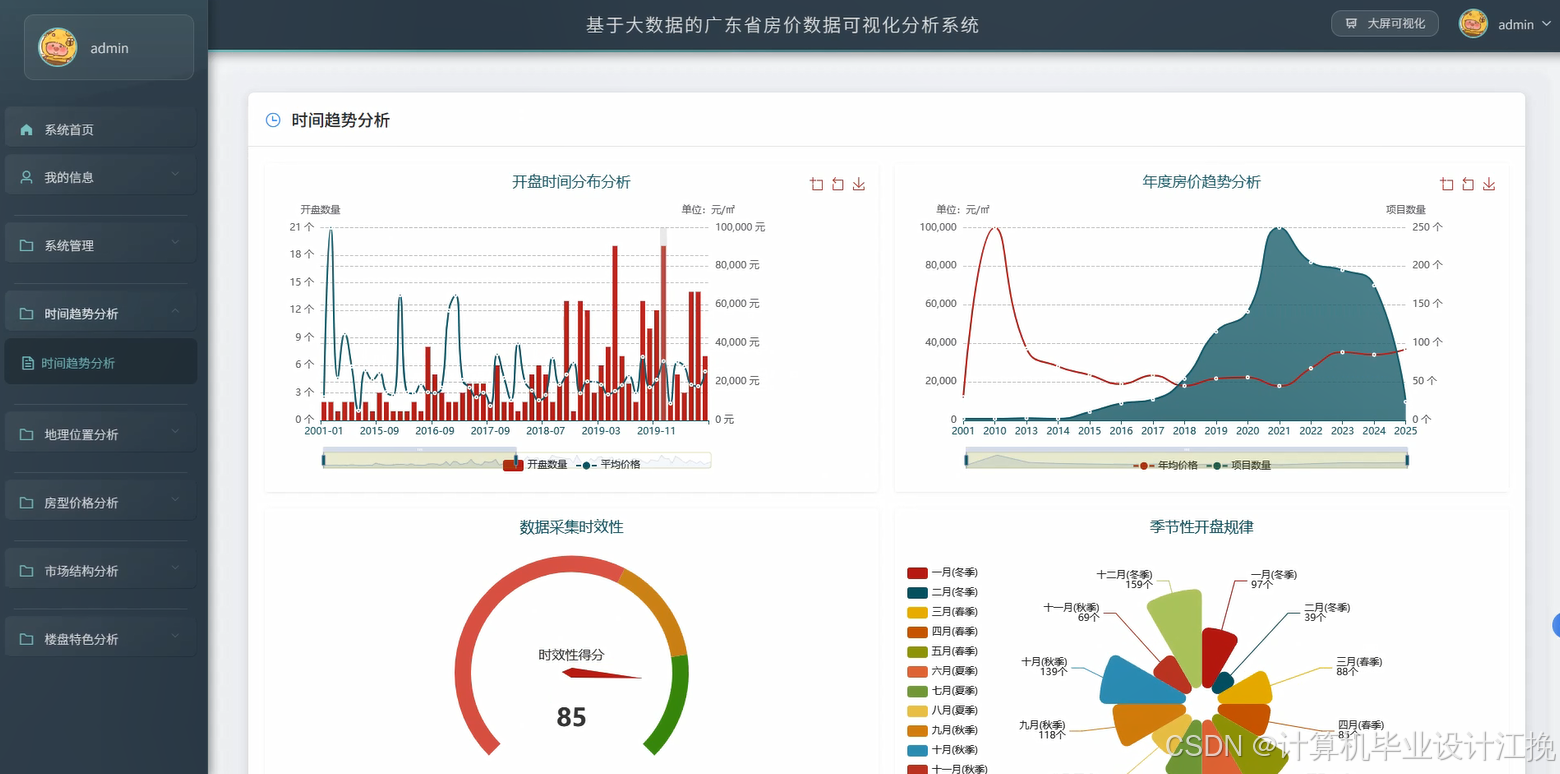Toggle 年均价格 legend series

(1165, 466)
